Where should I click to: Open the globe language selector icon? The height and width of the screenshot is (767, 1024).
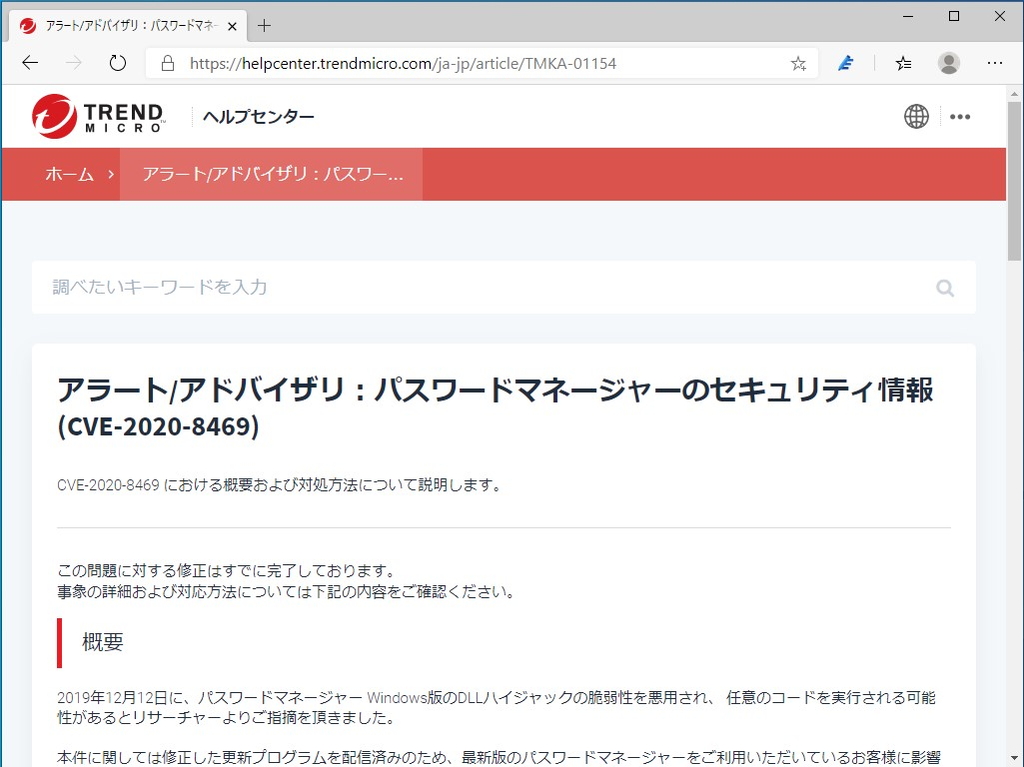[916, 116]
